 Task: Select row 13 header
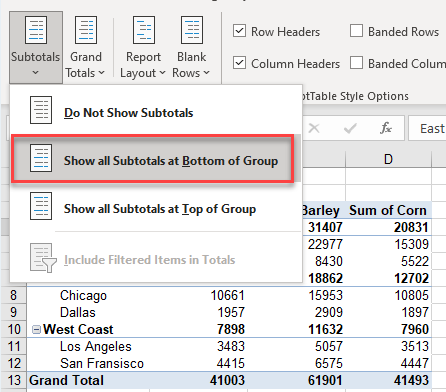click(13, 380)
